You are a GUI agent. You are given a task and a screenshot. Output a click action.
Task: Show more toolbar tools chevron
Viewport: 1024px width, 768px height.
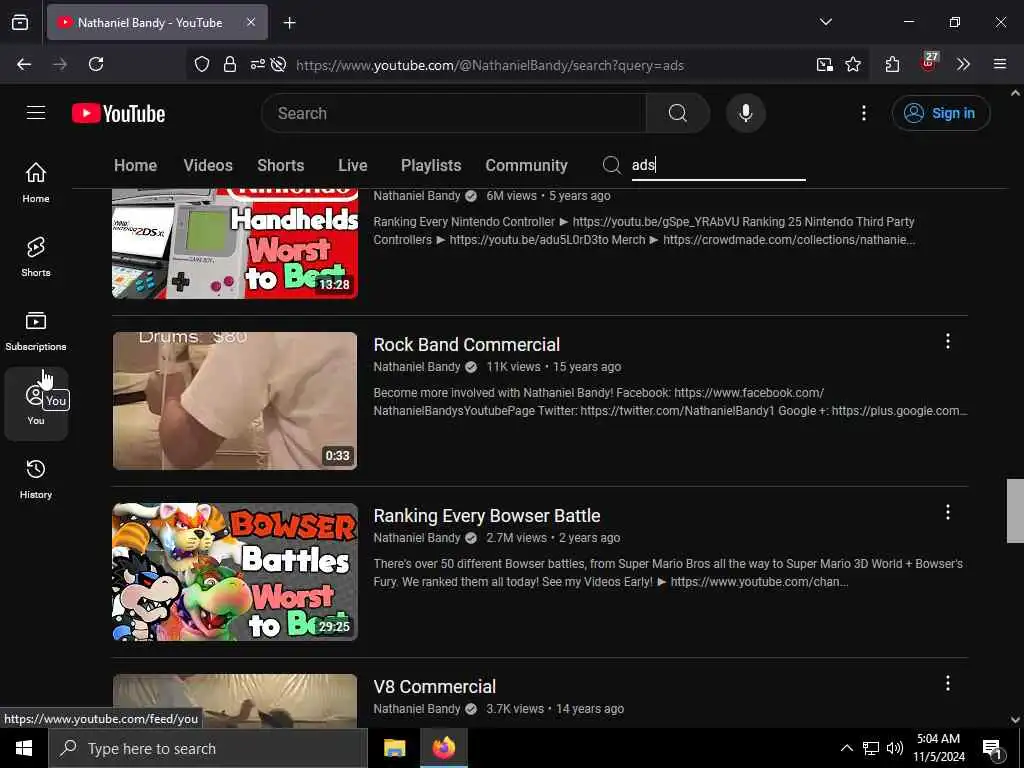pyautogui.click(x=963, y=64)
